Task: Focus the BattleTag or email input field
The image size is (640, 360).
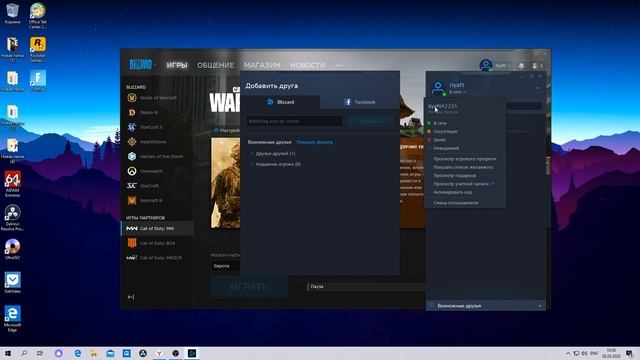Action: click(294, 121)
